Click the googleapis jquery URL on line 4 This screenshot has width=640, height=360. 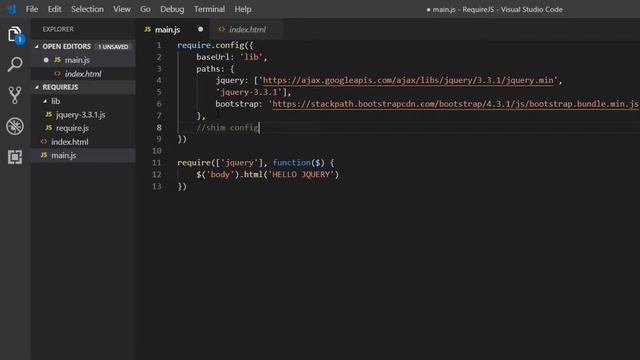coord(408,80)
